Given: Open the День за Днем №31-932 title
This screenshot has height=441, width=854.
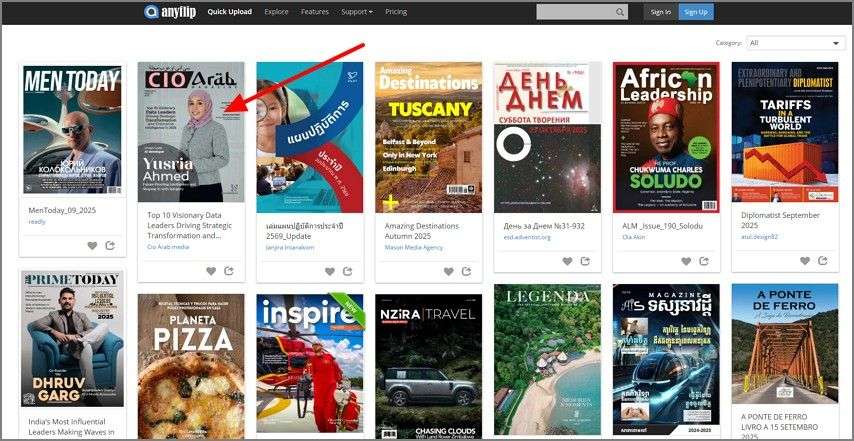Looking at the screenshot, I should 544,226.
